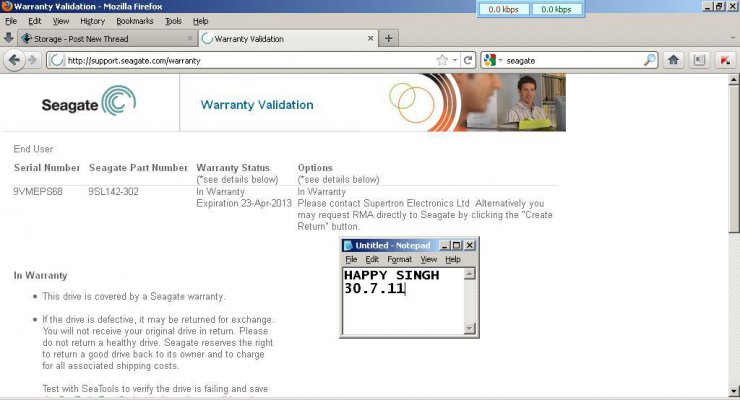Open the search engine selector dropdown

point(500,60)
